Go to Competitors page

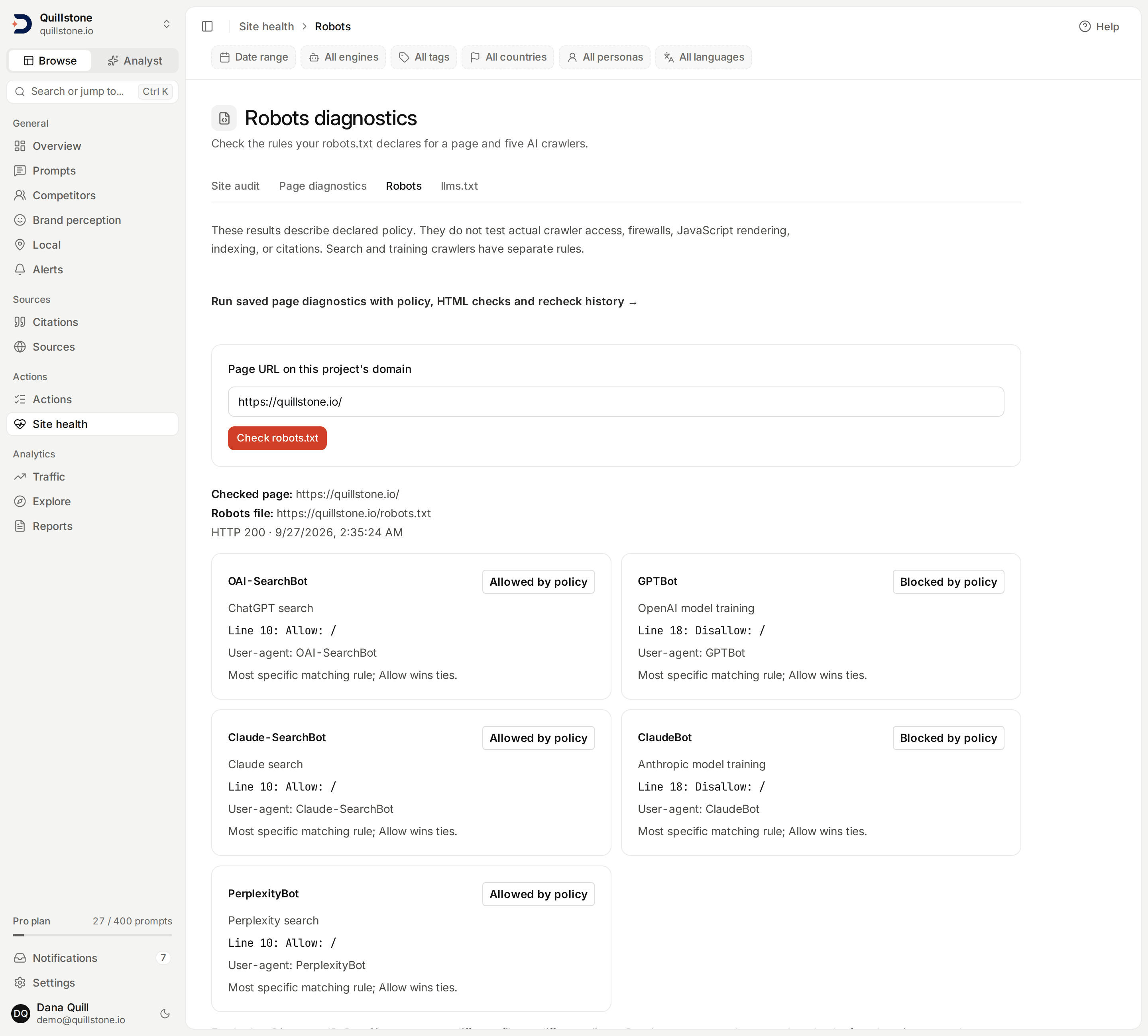pos(92,195)
